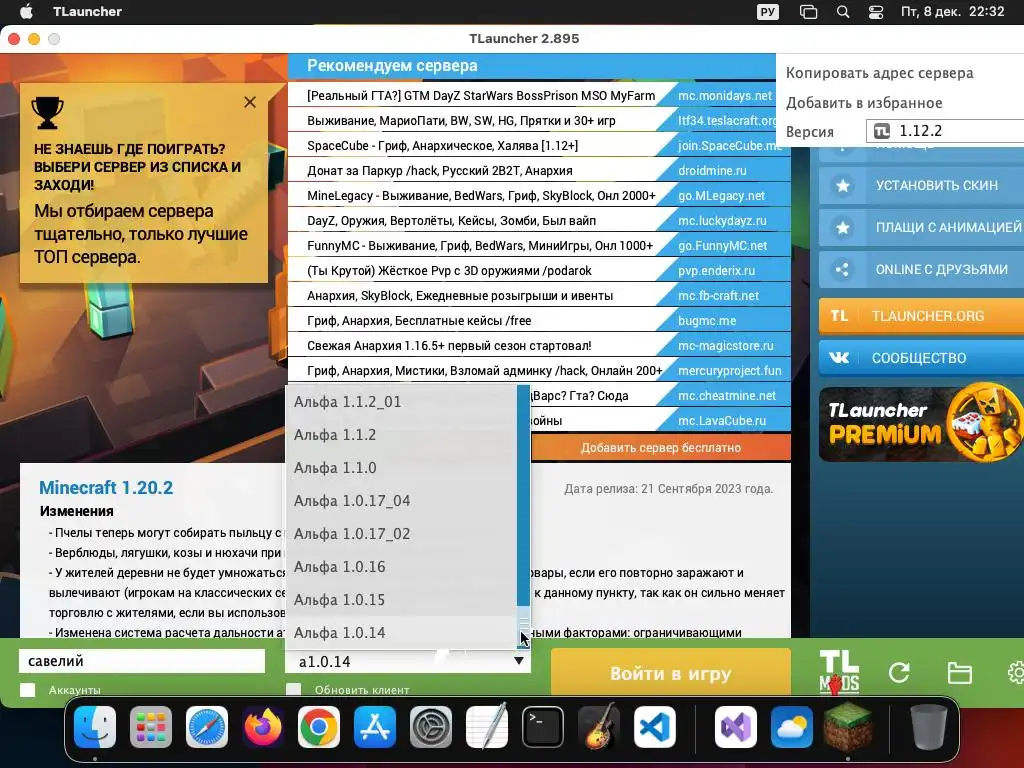Open Launchpad in the Dock
This screenshot has height=768, width=1024.
(x=151, y=727)
